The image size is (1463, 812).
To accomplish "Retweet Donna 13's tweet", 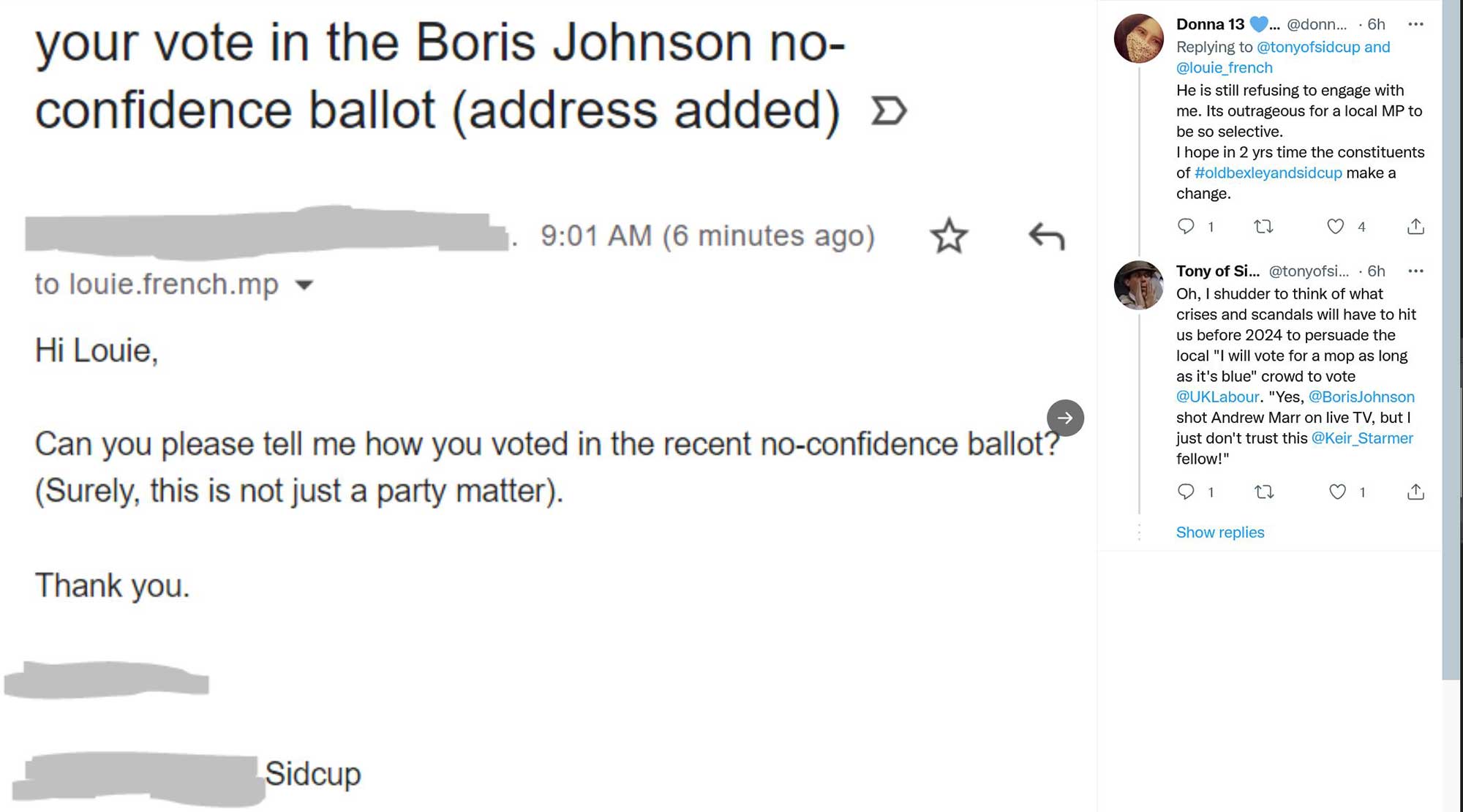I will (1263, 226).
